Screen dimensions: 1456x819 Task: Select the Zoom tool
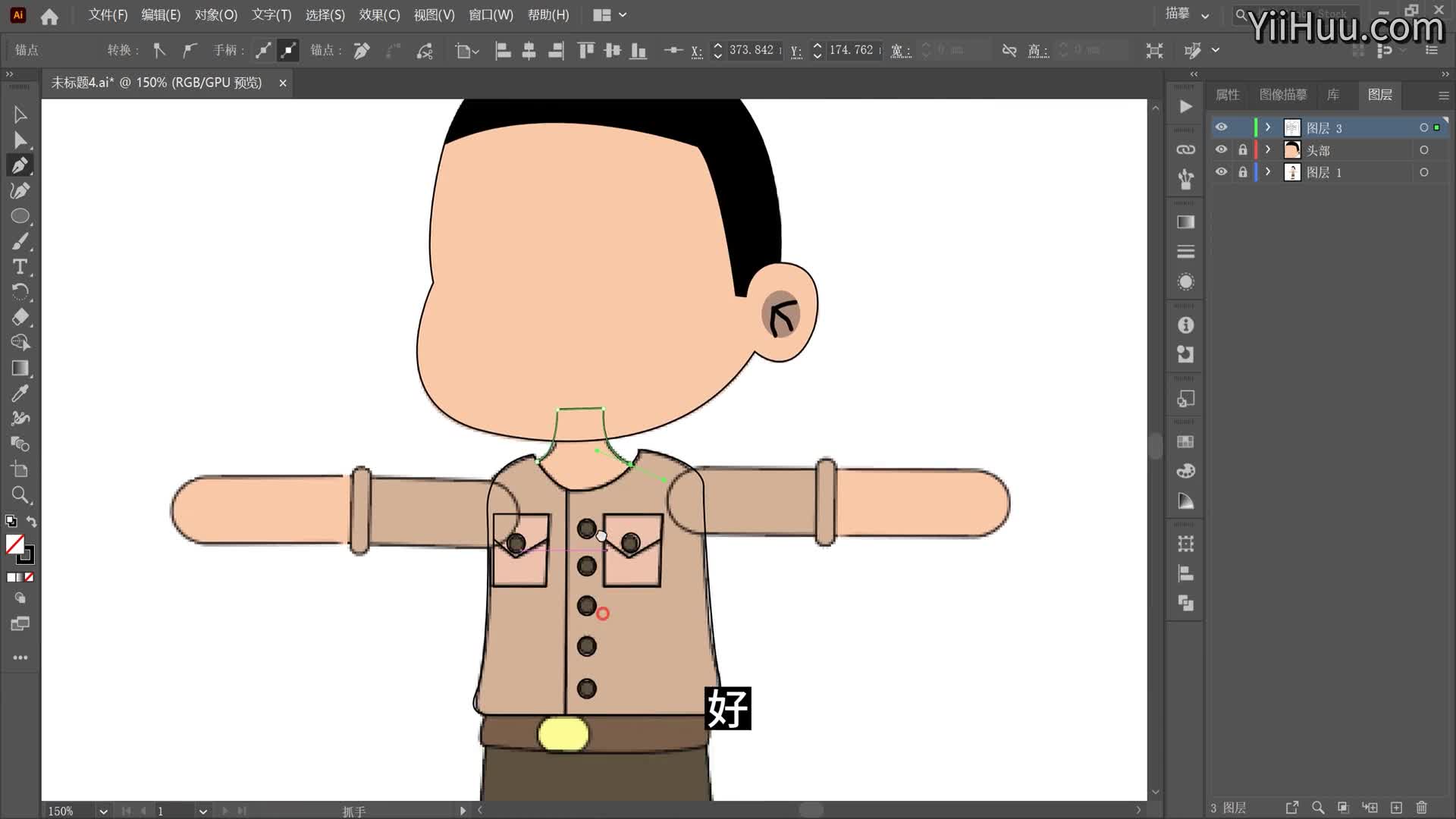click(x=20, y=495)
